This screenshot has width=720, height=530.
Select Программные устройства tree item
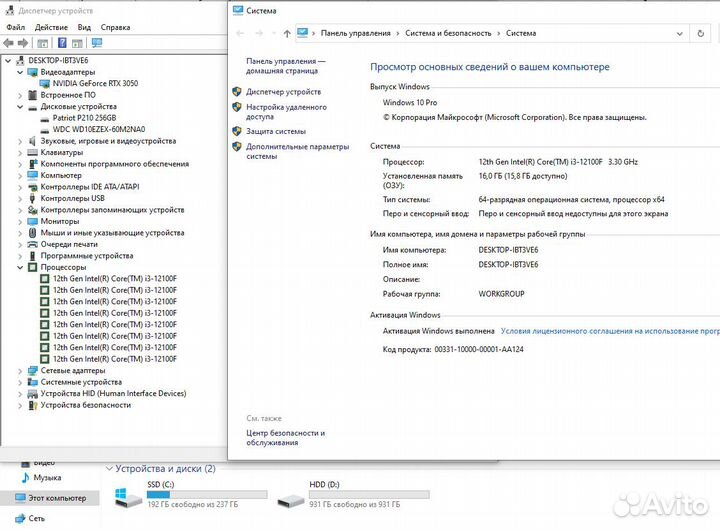(x=87, y=256)
